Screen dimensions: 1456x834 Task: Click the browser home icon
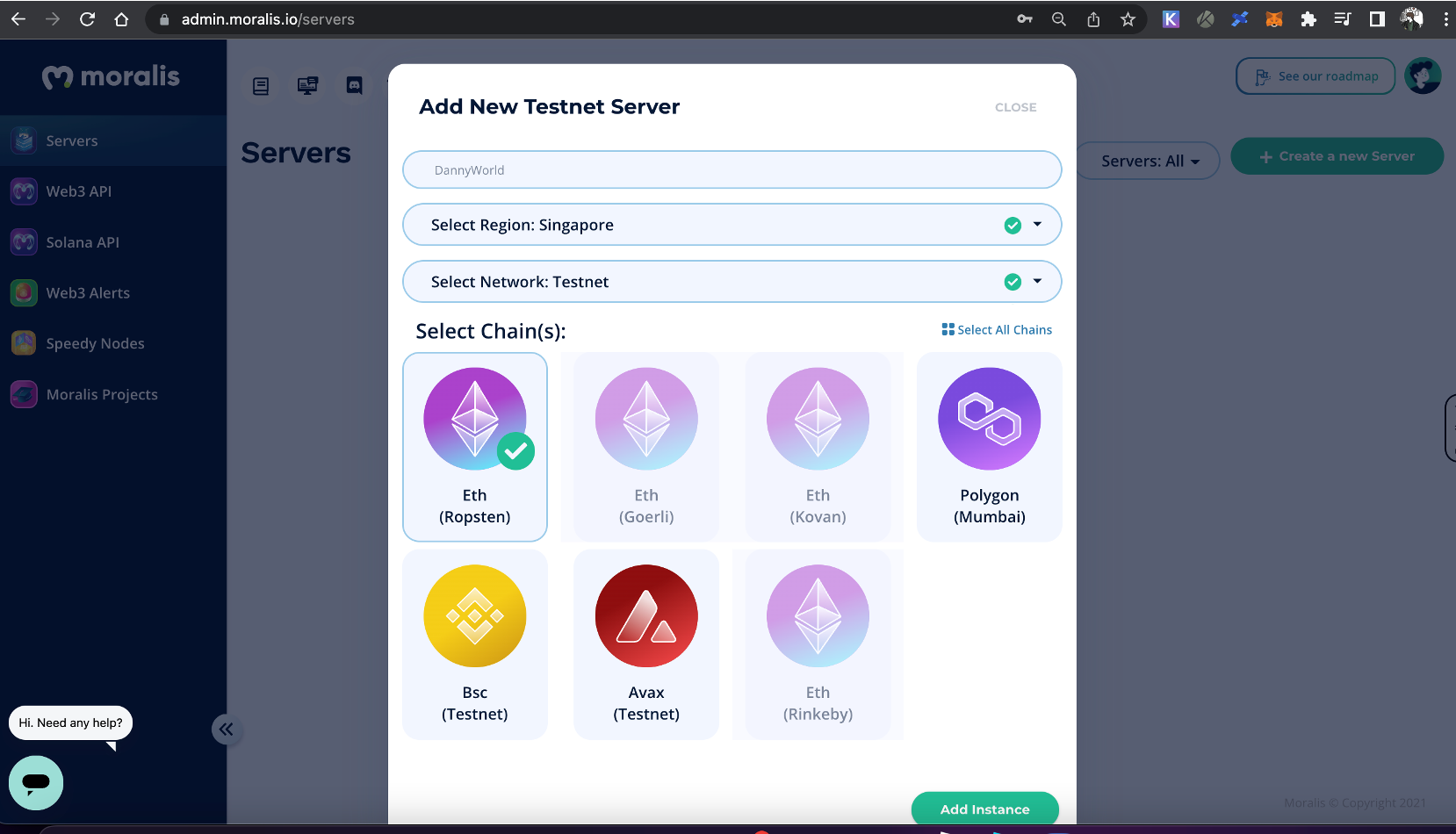tap(121, 18)
